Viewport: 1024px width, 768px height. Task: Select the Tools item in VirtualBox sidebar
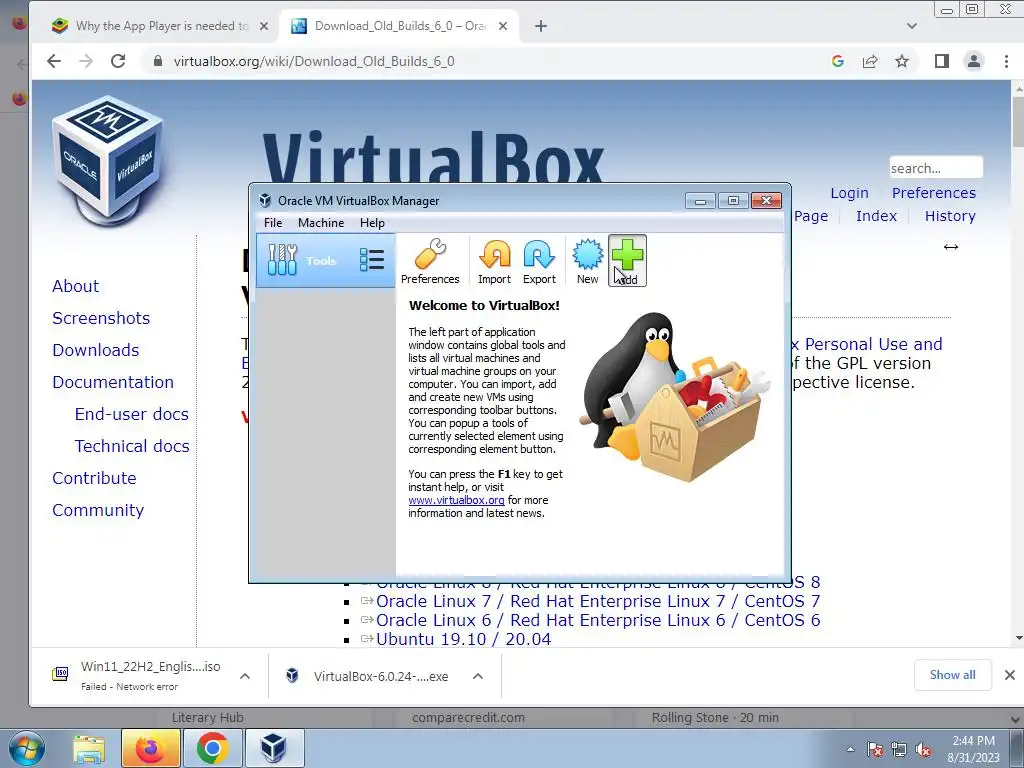coord(325,261)
